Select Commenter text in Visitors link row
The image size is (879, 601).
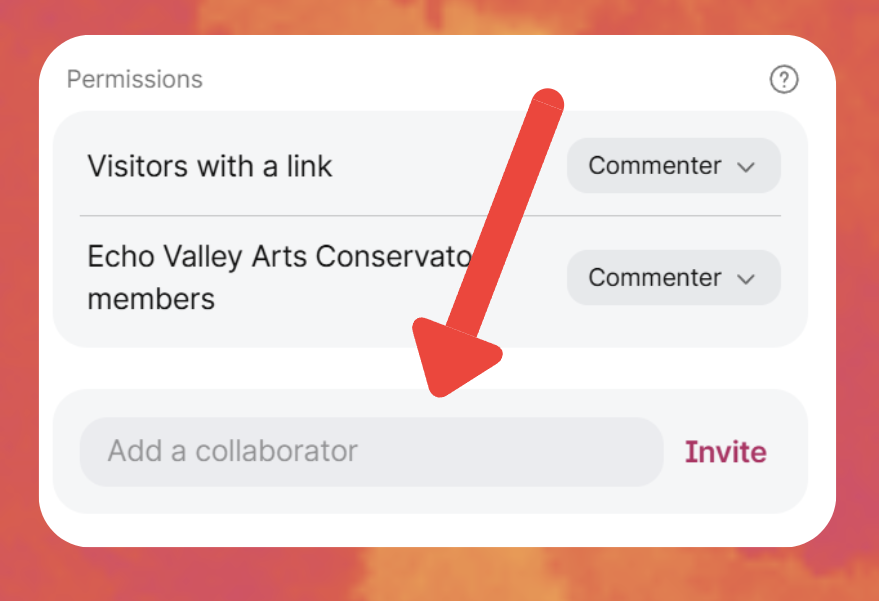click(654, 166)
